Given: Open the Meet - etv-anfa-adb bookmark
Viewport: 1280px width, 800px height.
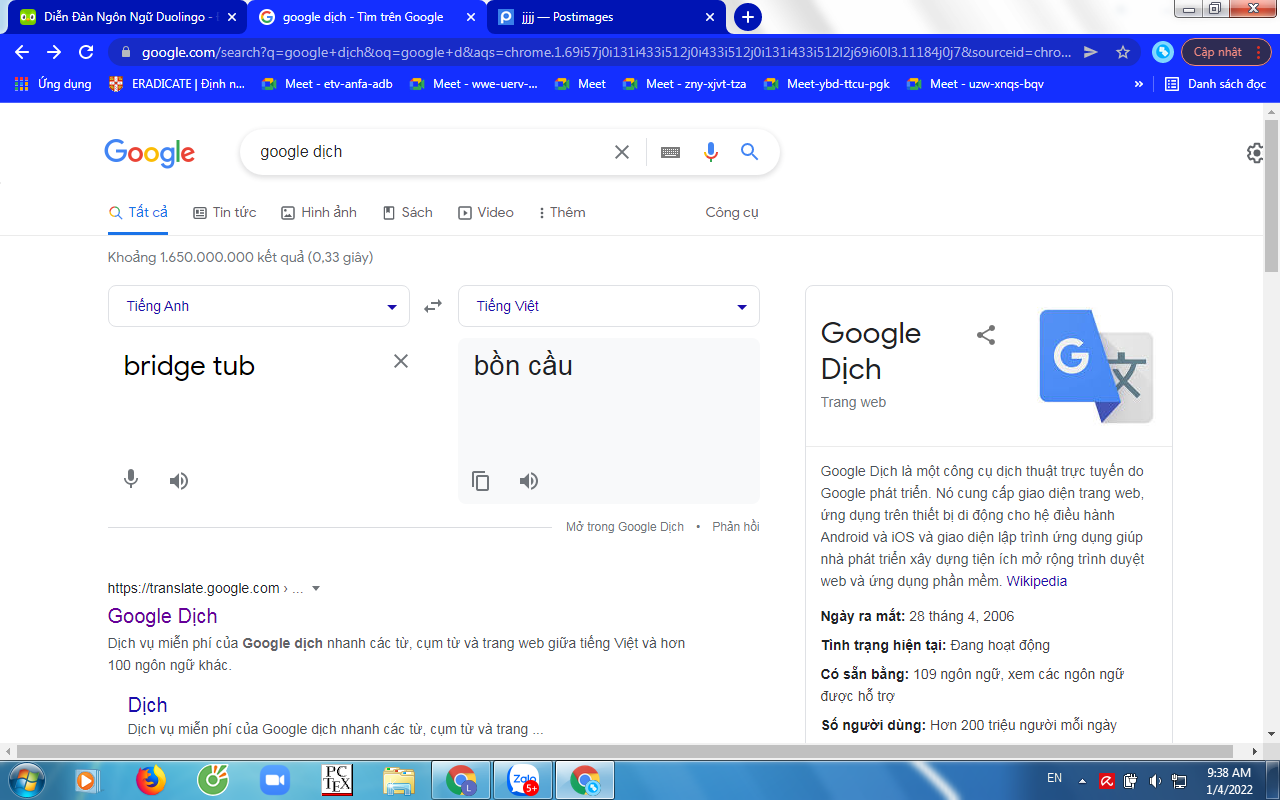Looking at the screenshot, I should (328, 84).
